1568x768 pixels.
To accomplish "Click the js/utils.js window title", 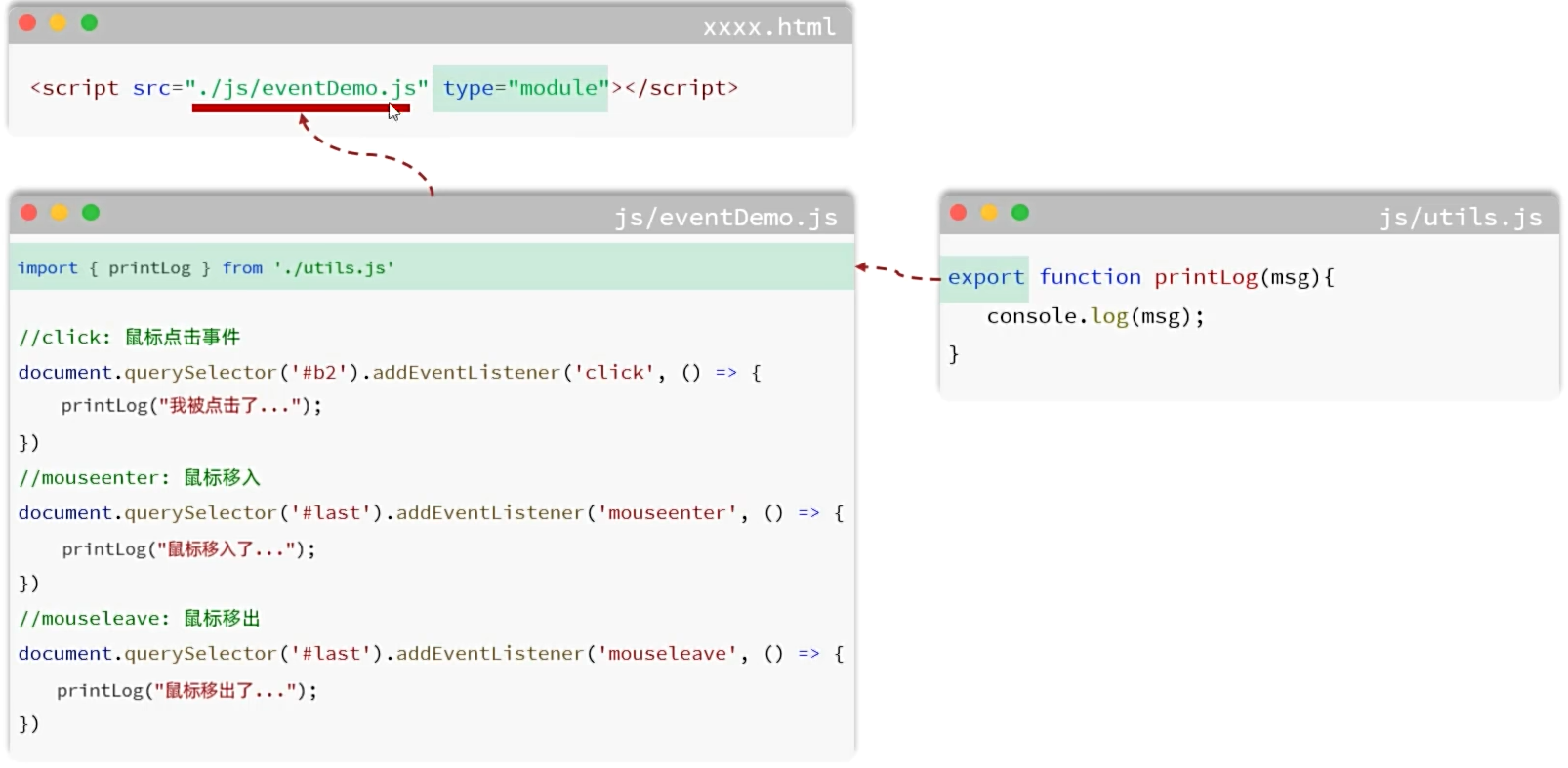I will (x=1461, y=217).
